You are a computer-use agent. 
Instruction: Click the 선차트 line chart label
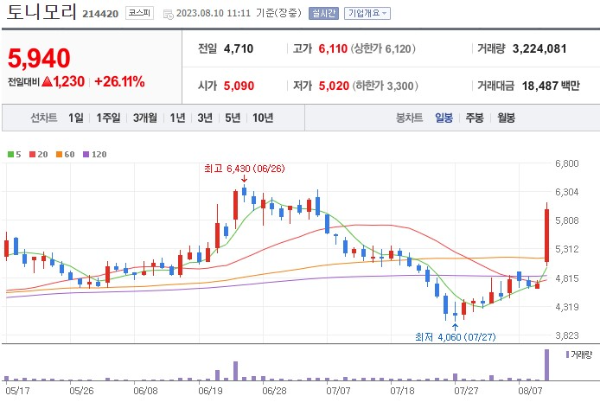click(x=44, y=118)
